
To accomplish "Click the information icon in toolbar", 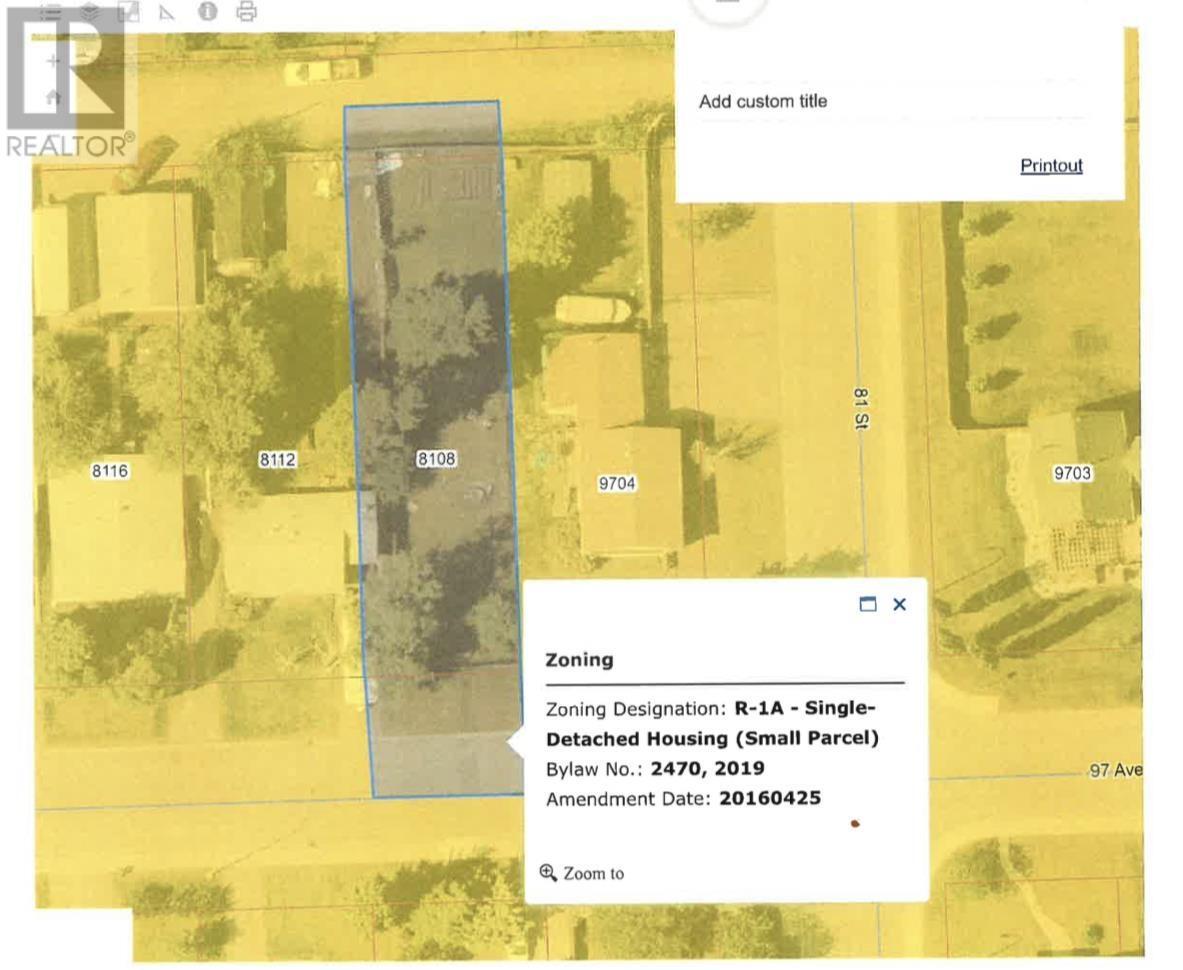I will tap(207, 11).
